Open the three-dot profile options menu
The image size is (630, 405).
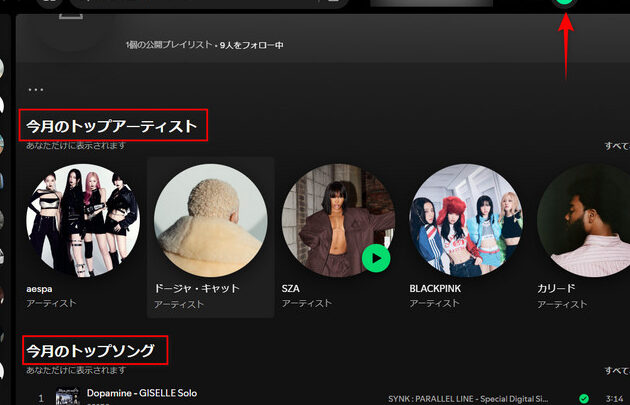(36, 90)
